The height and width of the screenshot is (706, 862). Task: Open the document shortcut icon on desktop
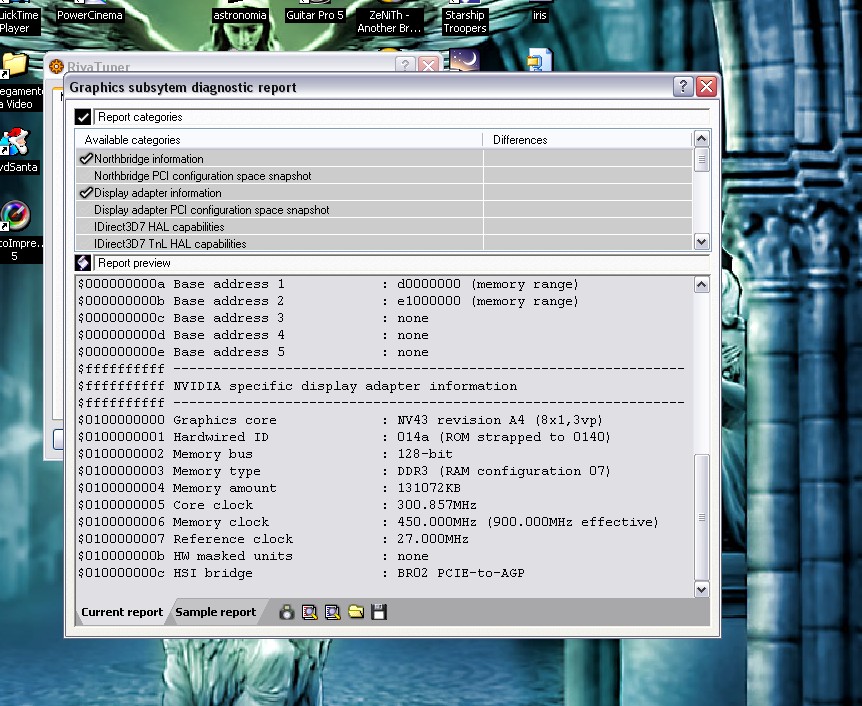539,60
